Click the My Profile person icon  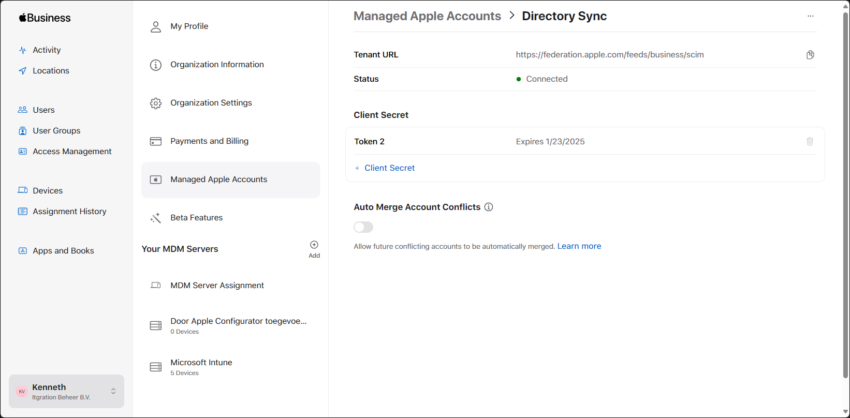156,27
